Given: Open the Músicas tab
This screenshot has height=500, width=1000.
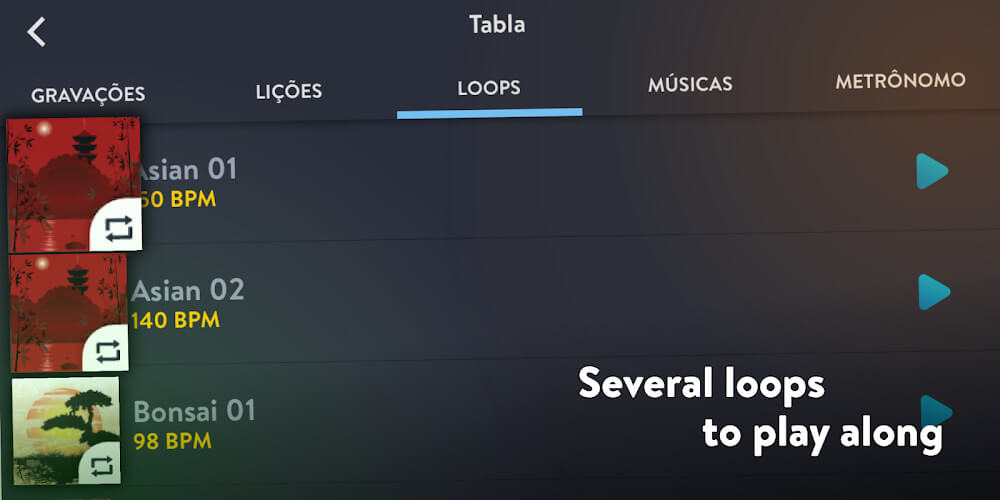Looking at the screenshot, I should 690,84.
